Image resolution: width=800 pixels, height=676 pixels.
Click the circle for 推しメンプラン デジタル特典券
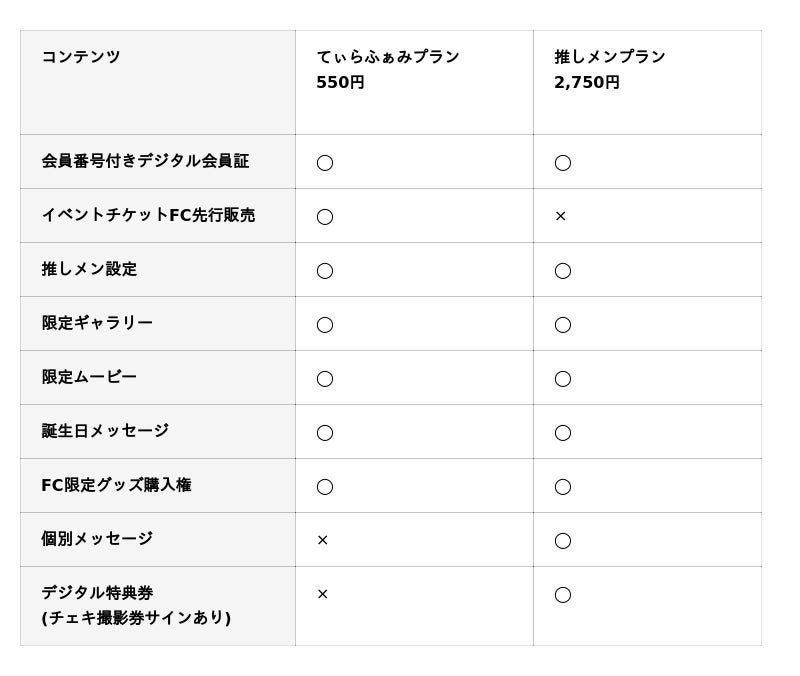[563, 594]
